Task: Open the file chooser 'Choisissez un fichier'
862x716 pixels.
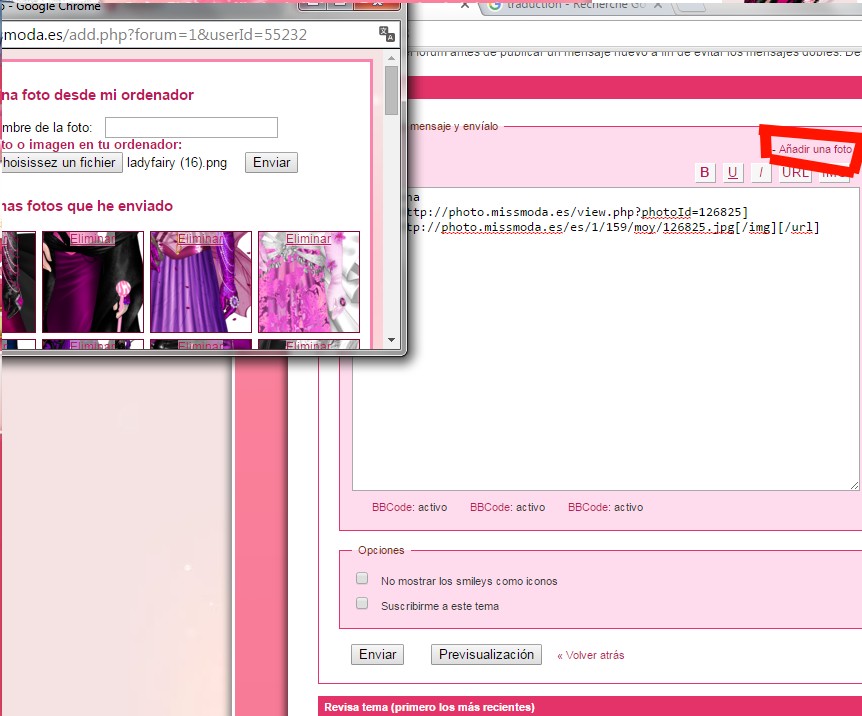Action: pyautogui.click(x=60, y=162)
